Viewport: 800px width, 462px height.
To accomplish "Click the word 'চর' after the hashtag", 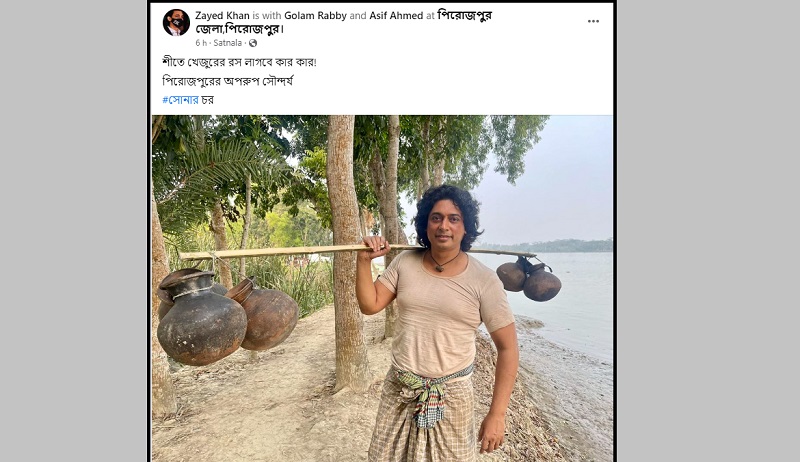I will tap(207, 100).
